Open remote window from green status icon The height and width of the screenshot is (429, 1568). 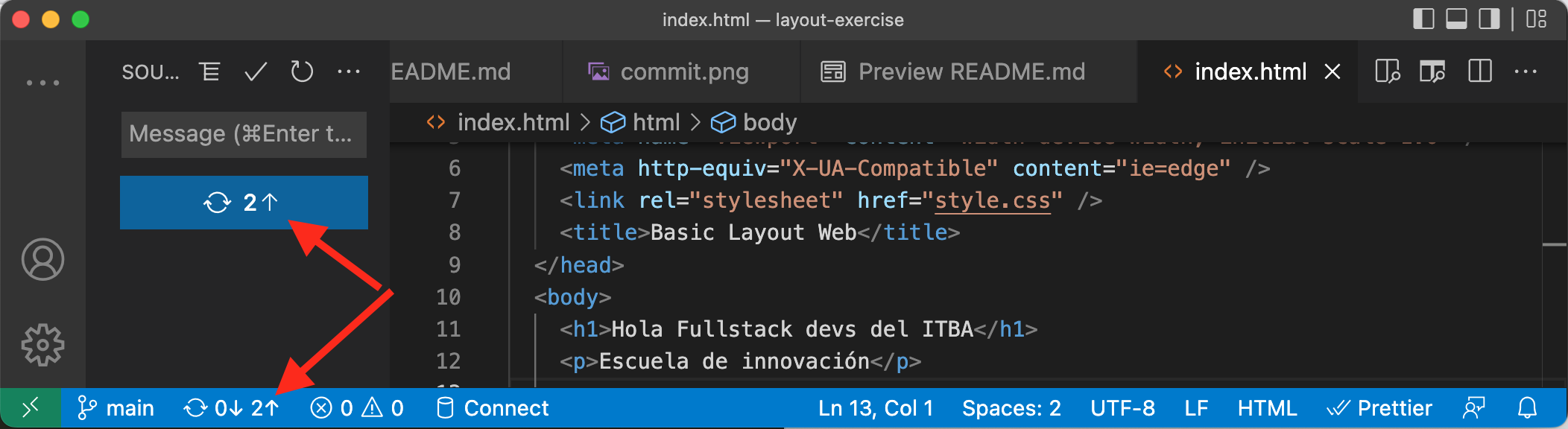[x=30, y=408]
